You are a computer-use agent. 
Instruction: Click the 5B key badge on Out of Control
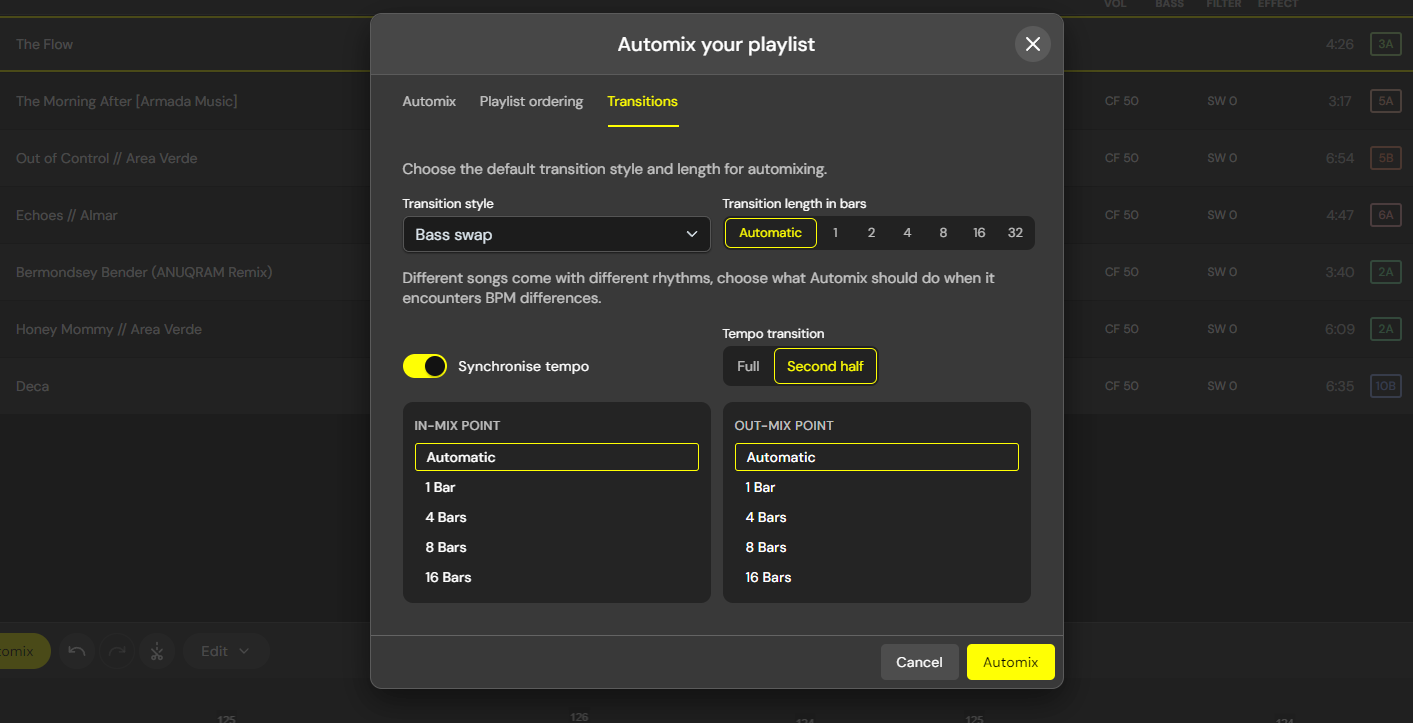point(1385,158)
